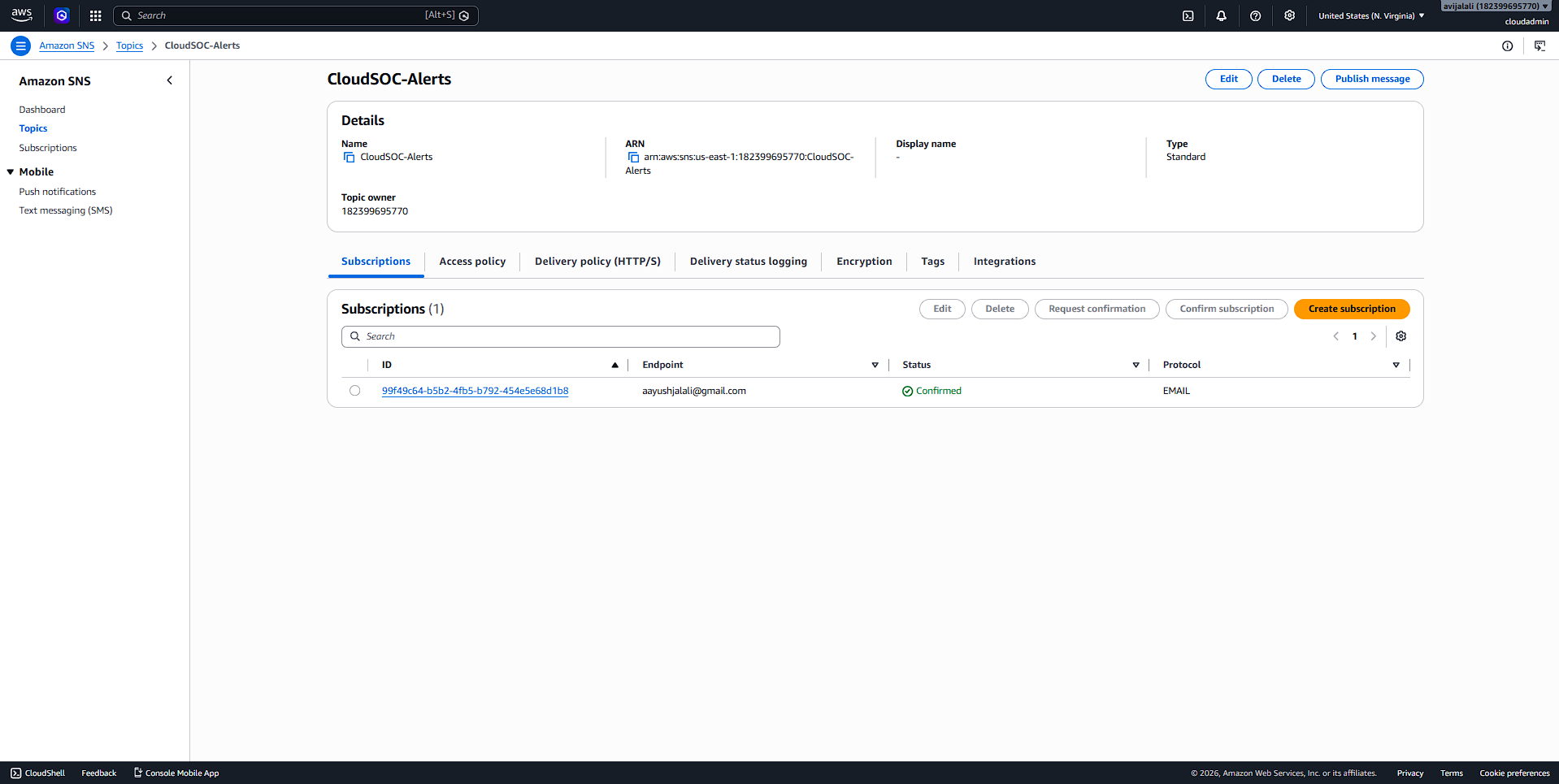Open the console settings gear icon
This screenshot has width=1559, height=784.
[x=1290, y=15]
